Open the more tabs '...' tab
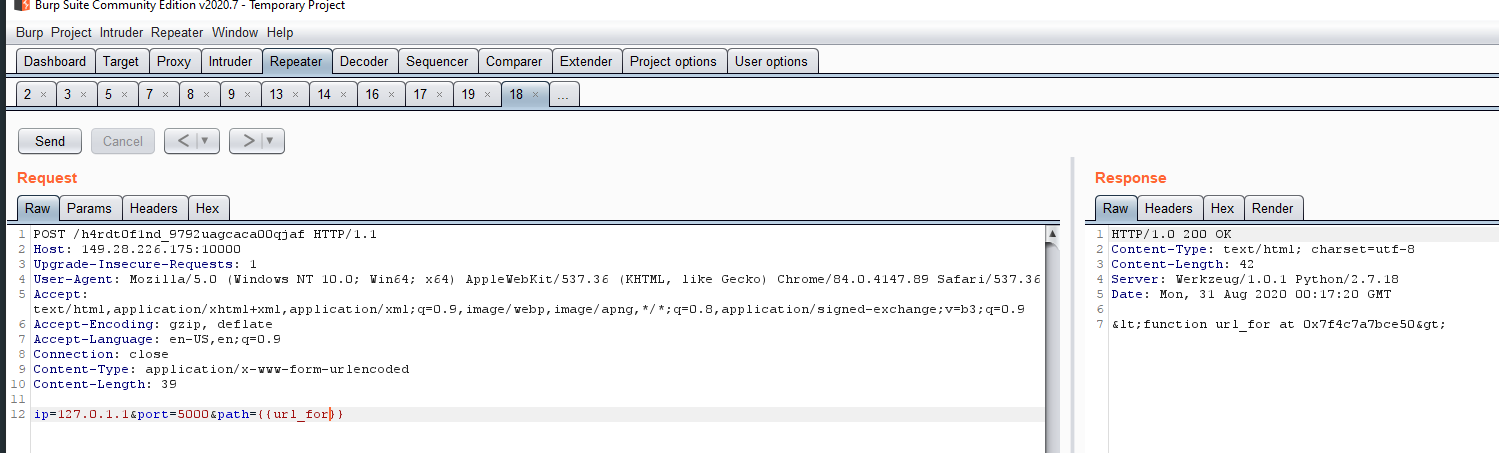Screen dimensions: 1499x453 click(564, 95)
